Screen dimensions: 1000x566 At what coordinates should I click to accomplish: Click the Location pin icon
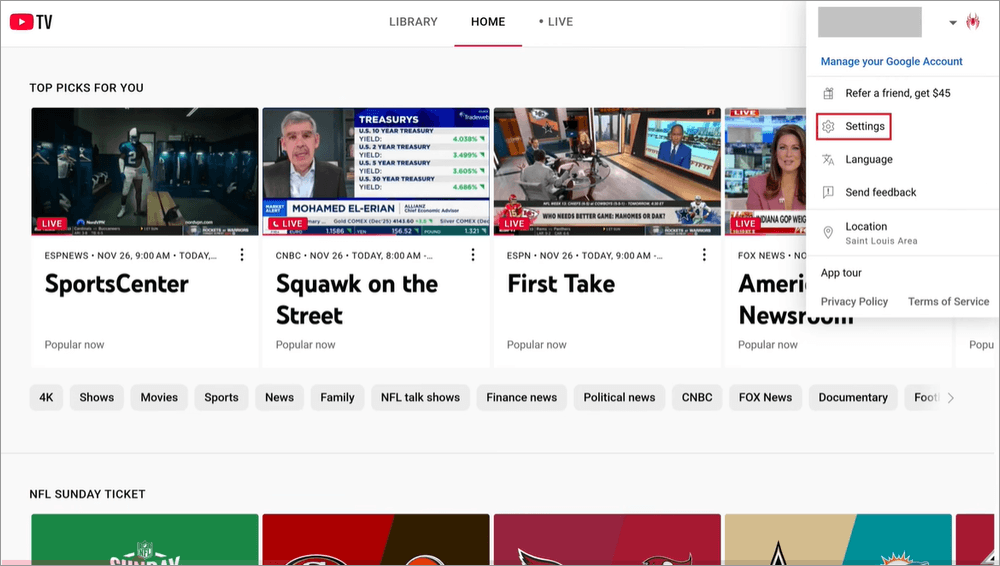click(828, 232)
